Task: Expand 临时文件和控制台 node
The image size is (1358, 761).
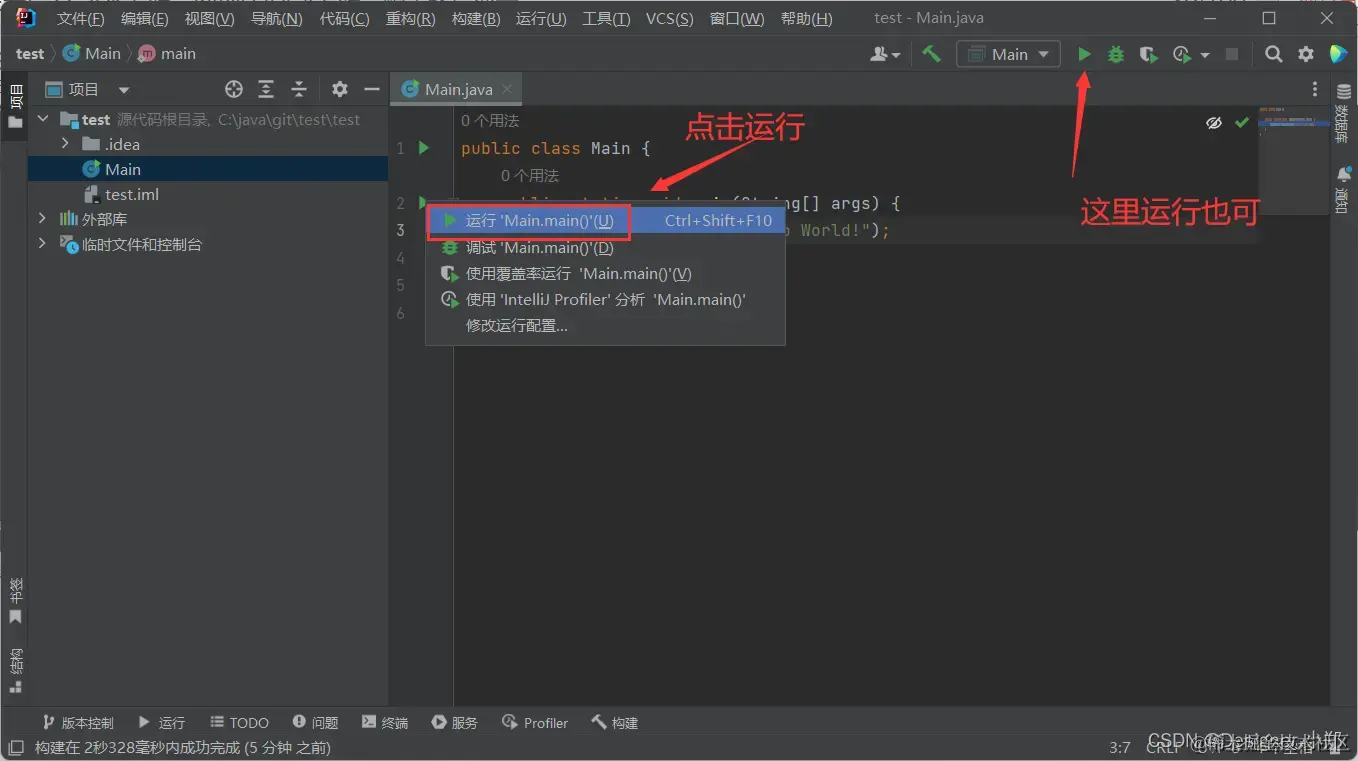Action: point(42,244)
